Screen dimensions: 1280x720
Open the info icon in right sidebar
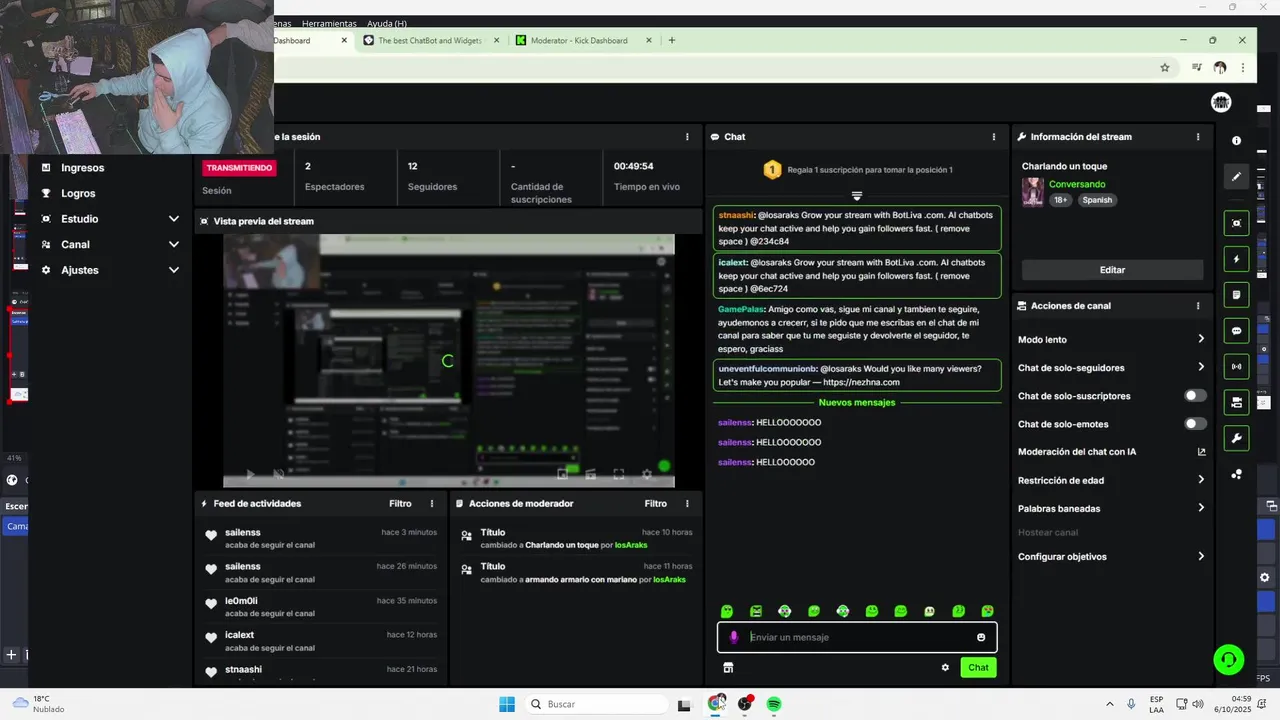click(1236, 141)
